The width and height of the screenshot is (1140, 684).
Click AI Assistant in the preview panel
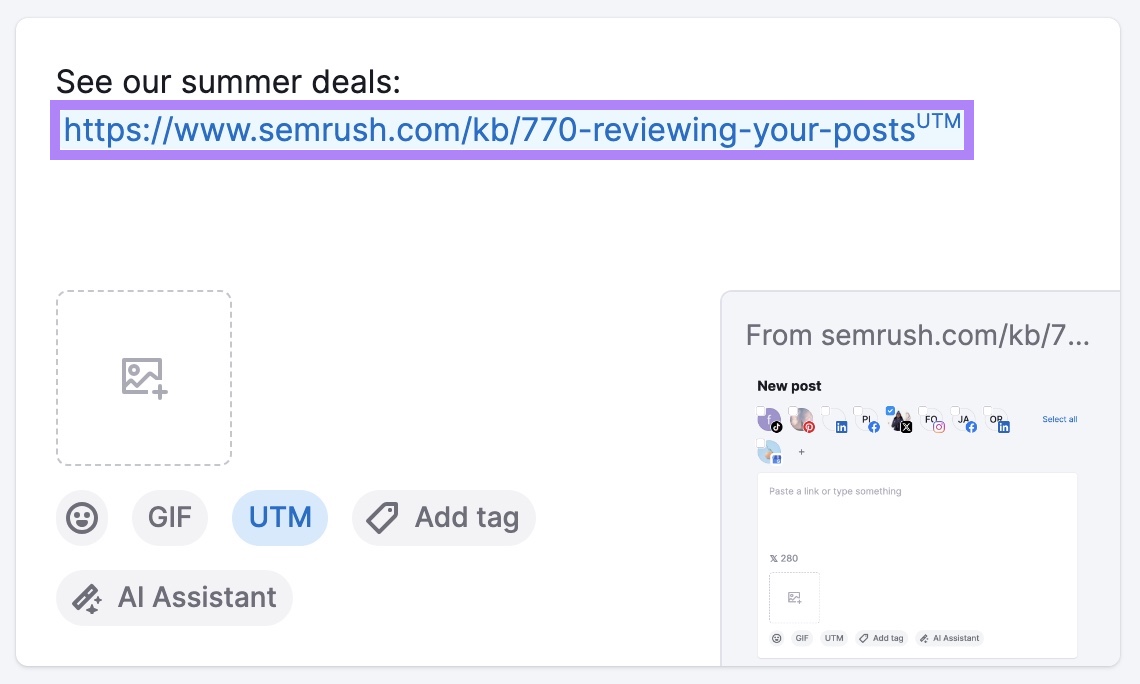pyautogui.click(x=948, y=638)
